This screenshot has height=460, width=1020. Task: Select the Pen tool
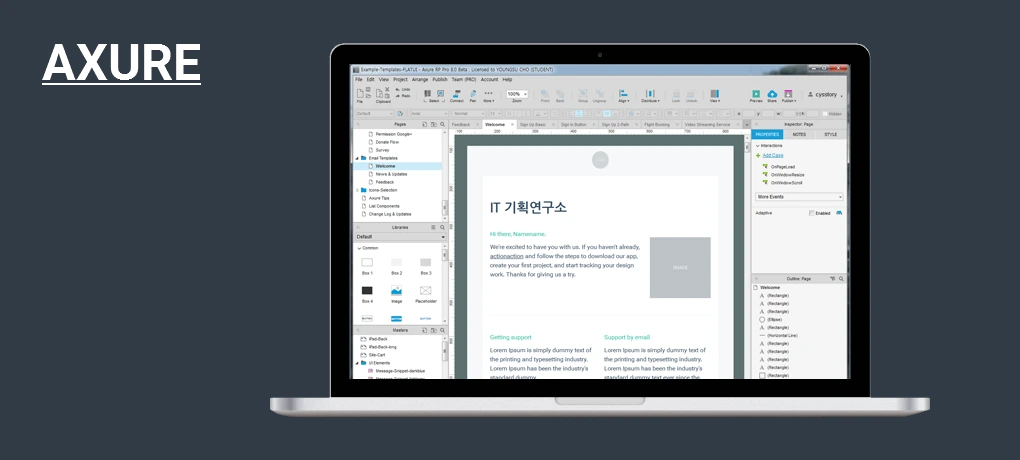[473, 94]
